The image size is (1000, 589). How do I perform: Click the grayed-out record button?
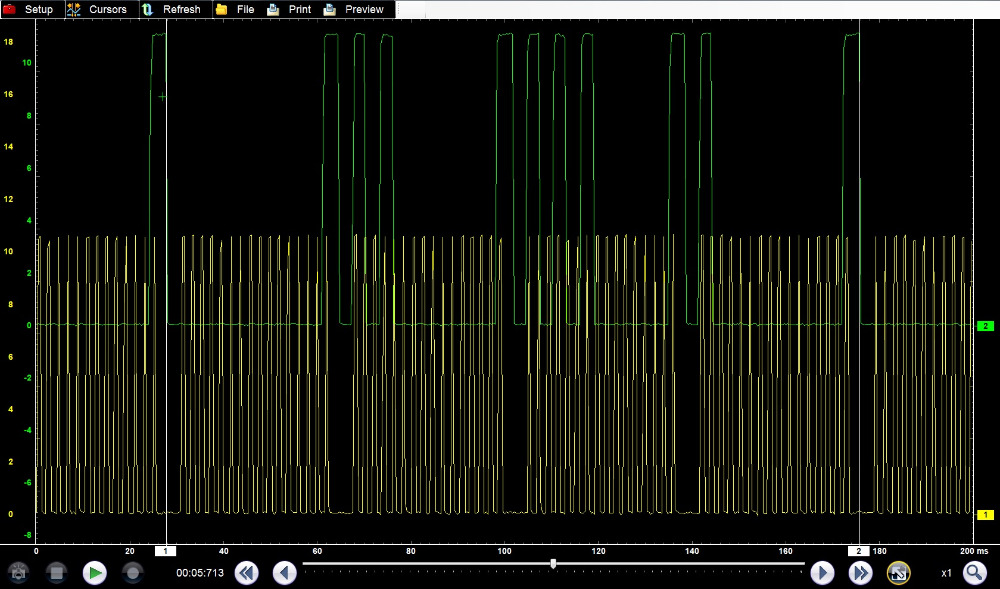pyautogui.click(x=132, y=573)
